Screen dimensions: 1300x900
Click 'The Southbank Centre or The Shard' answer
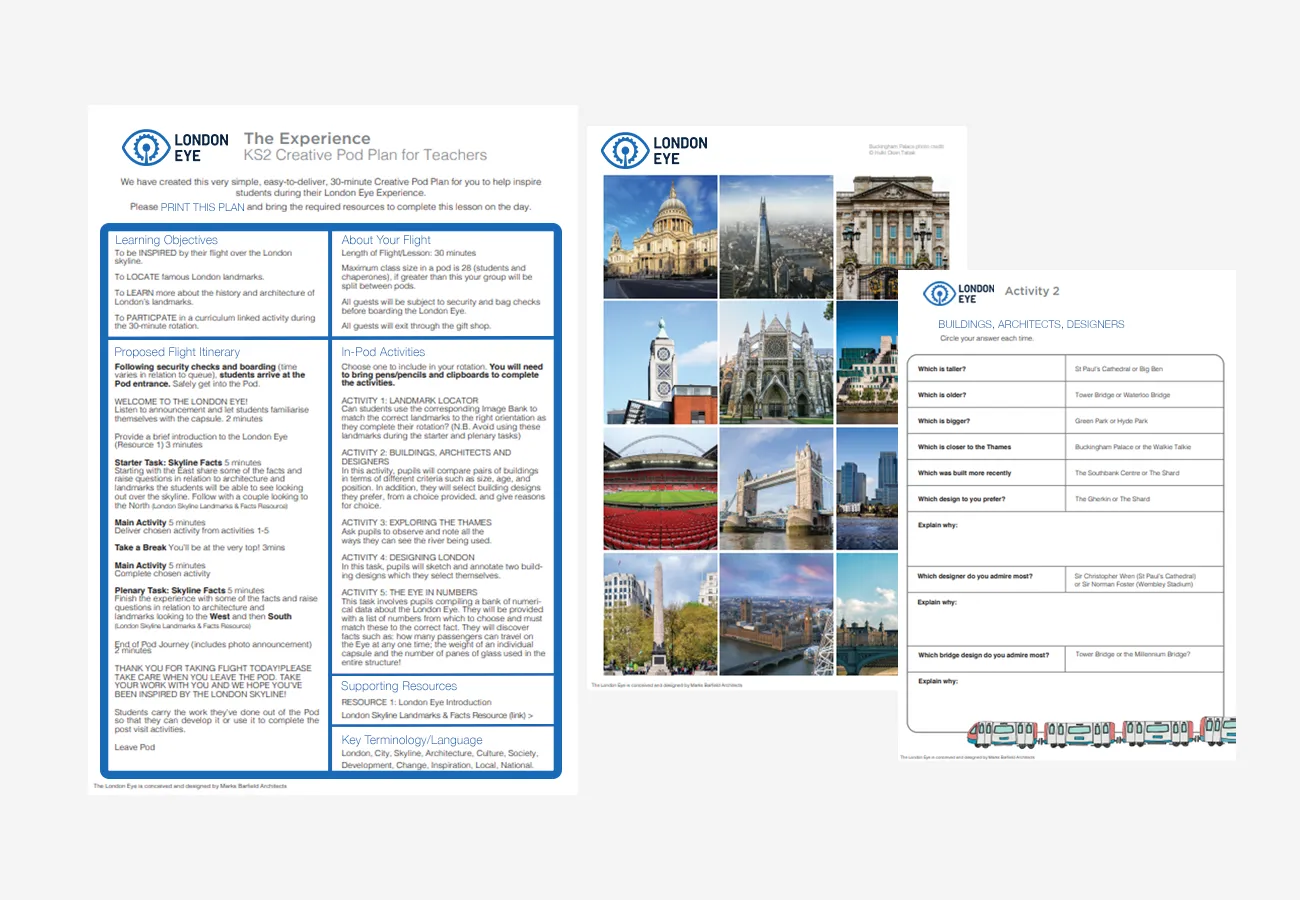(1126, 473)
